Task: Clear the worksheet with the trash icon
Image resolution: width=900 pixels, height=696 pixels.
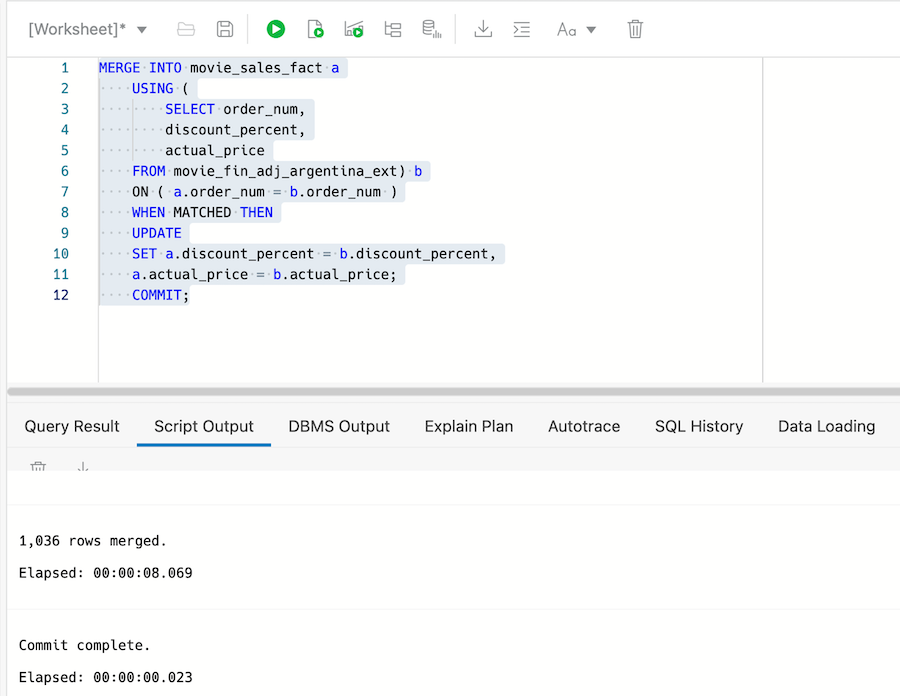Action: [x=635, y=29]
